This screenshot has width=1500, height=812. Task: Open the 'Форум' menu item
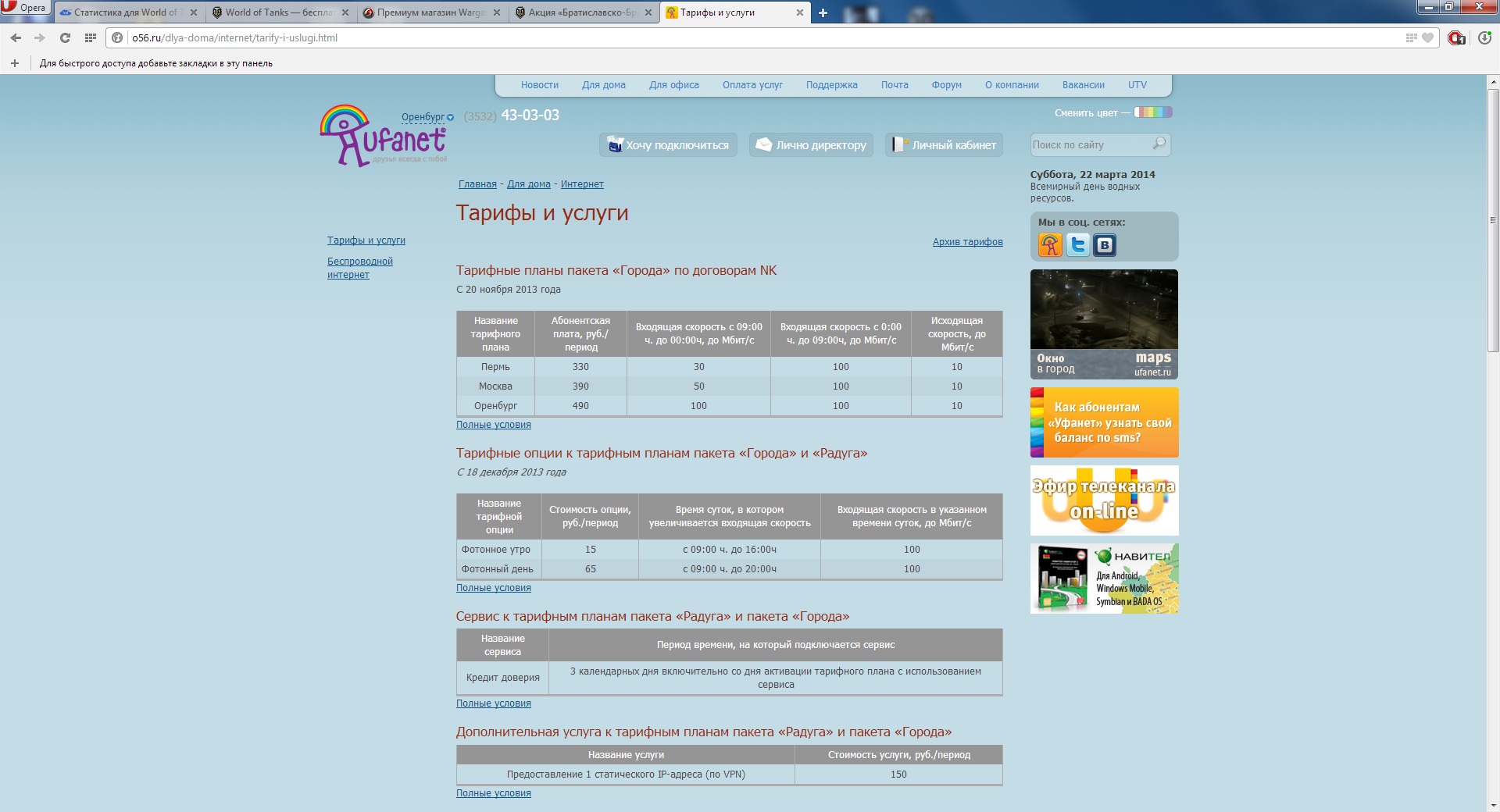tap(946, 85)
